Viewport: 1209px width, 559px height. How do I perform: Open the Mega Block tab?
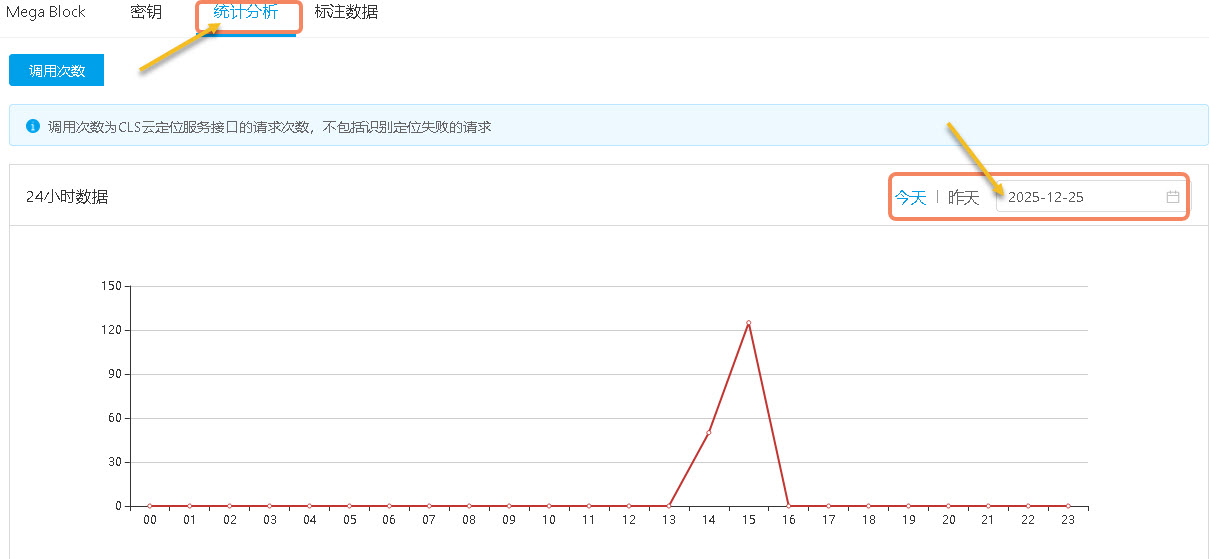pos(46,13)
